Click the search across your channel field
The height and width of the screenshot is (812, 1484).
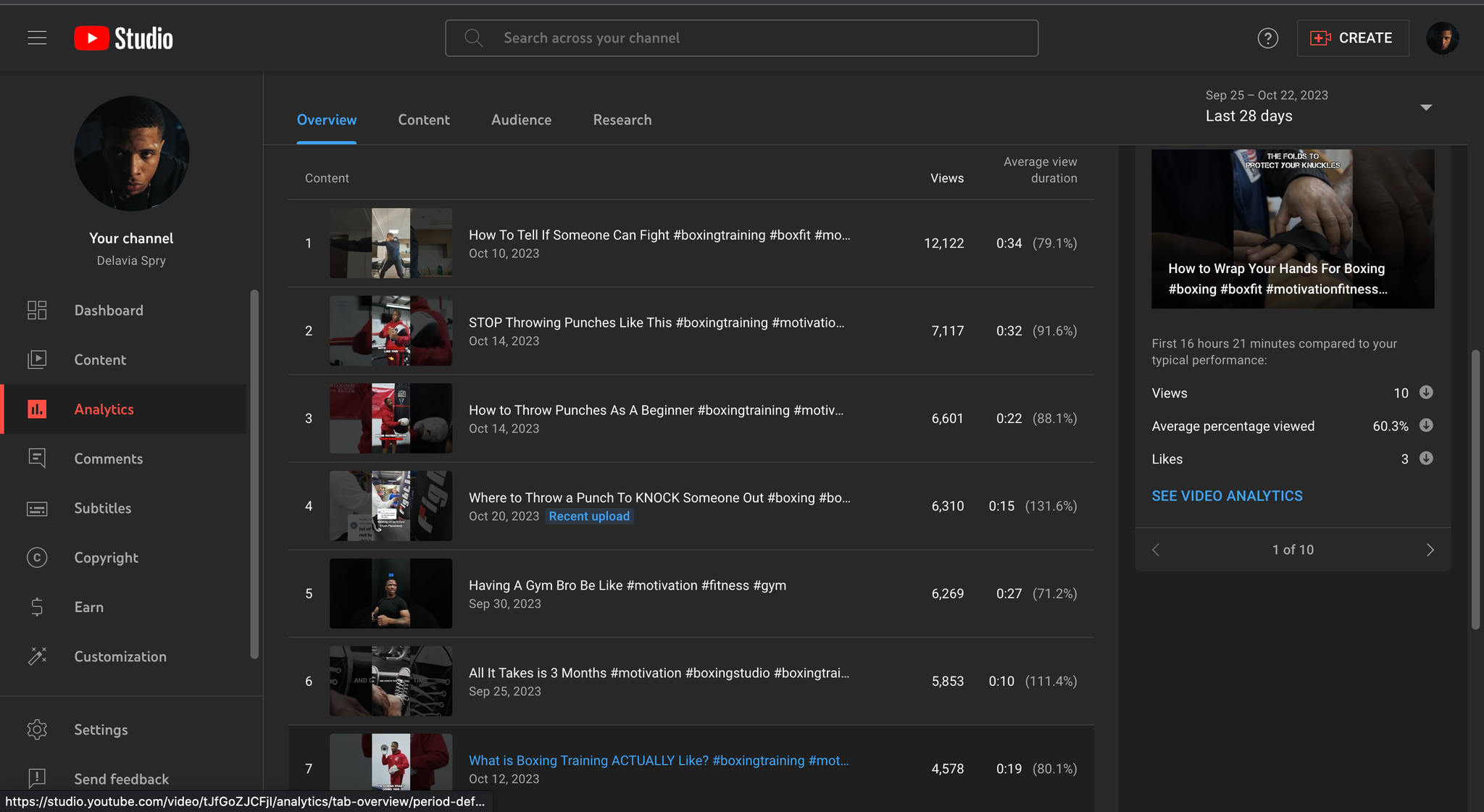pyautogui.click(x=741, y=38)
